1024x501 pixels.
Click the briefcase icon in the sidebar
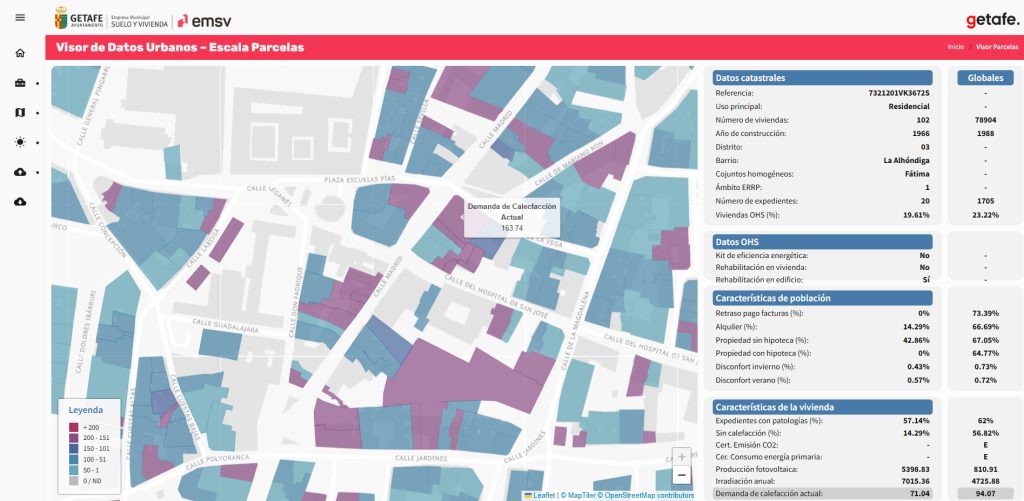pyautogui.click(x=20, y=83)
